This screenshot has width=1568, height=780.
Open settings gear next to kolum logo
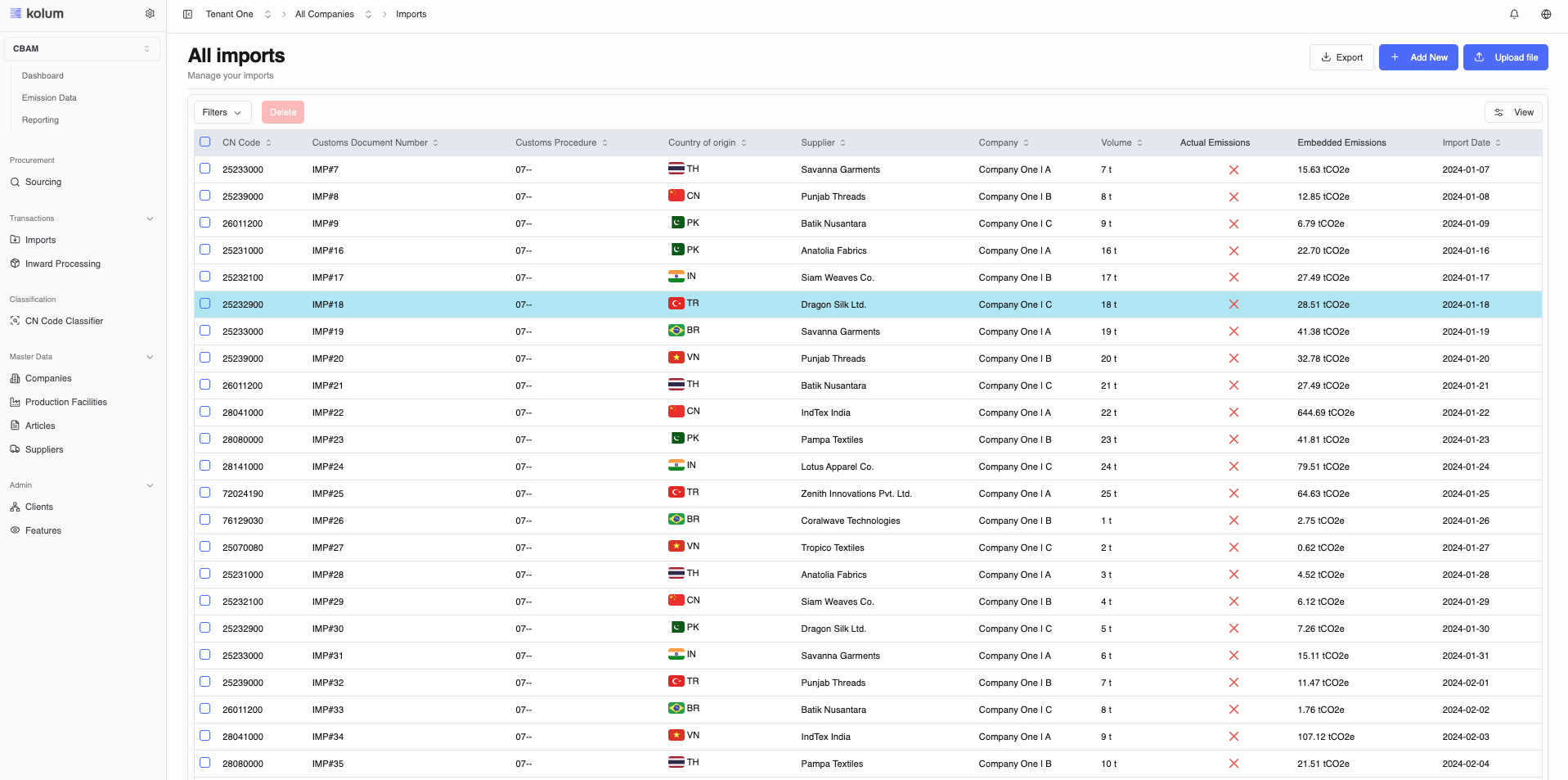[150, 14]
